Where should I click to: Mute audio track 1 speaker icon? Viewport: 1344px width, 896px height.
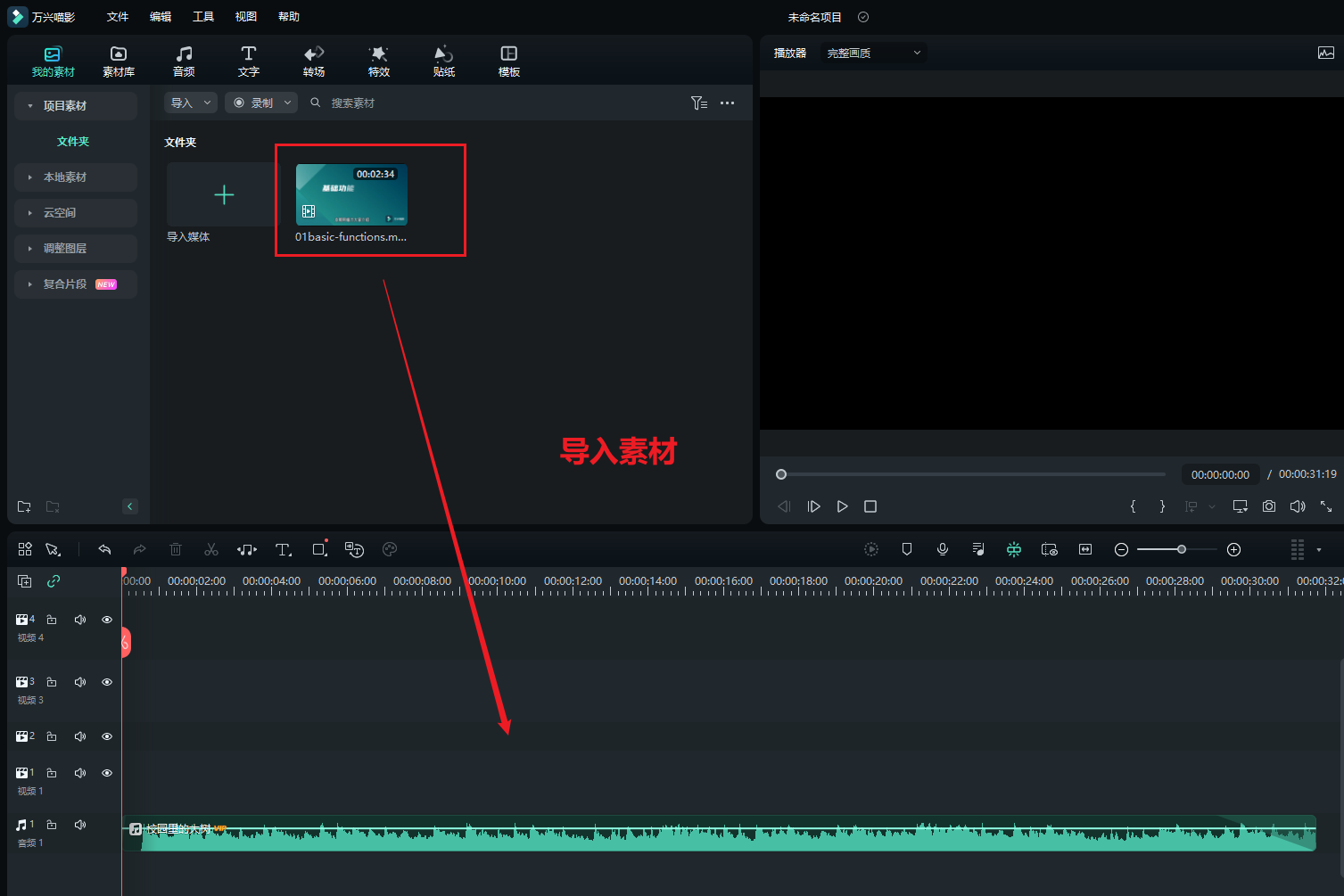(80, 826)
